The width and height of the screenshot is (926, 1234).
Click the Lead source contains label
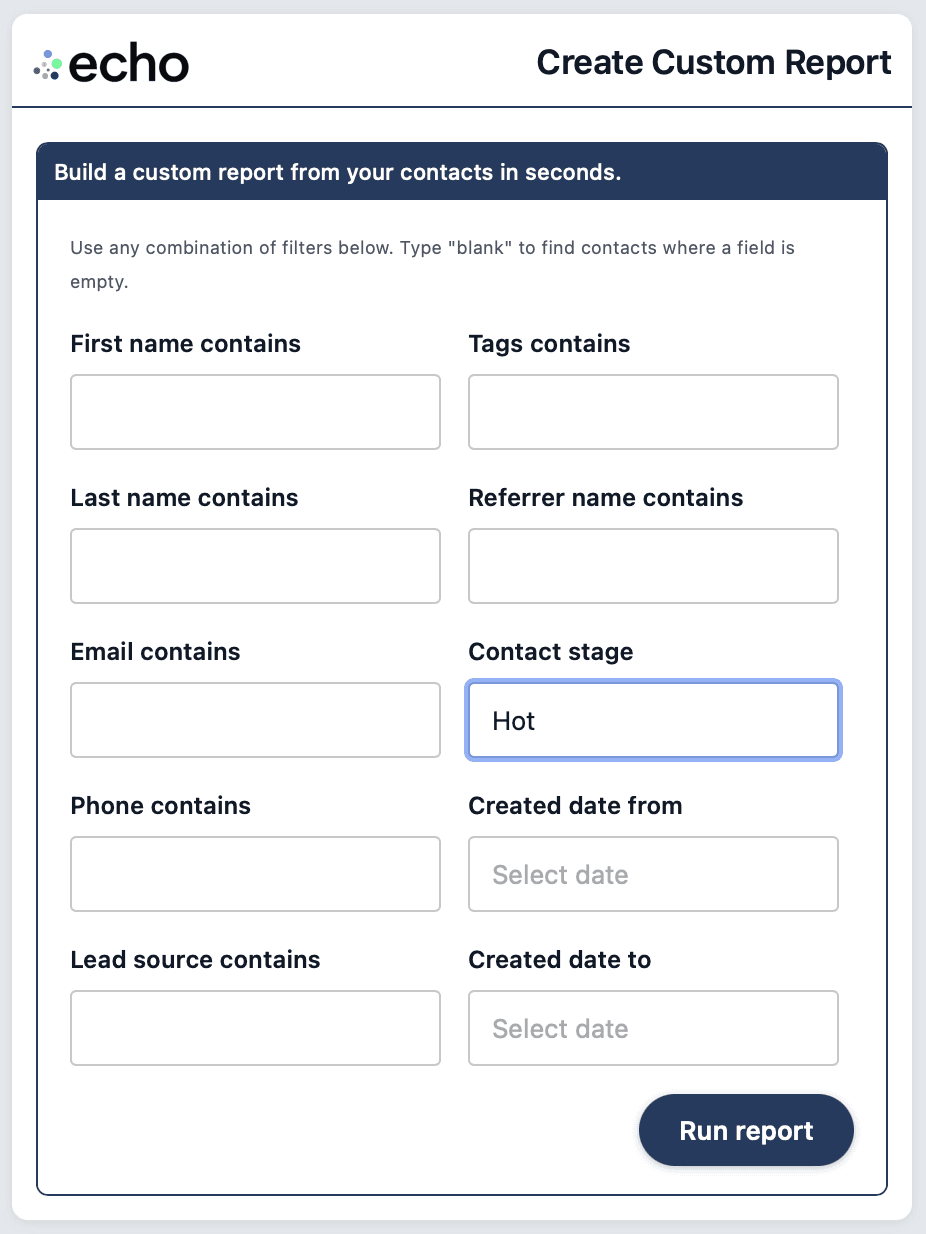195,960
